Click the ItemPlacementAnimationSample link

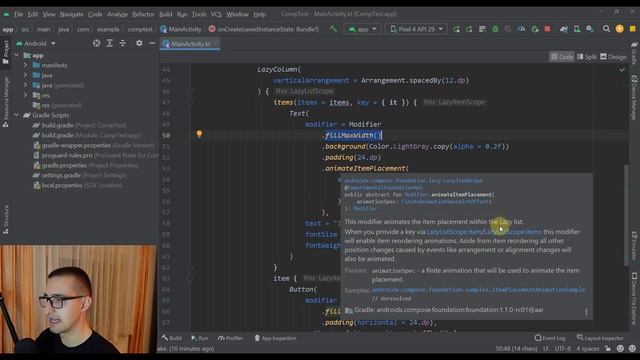click(478, 290)
